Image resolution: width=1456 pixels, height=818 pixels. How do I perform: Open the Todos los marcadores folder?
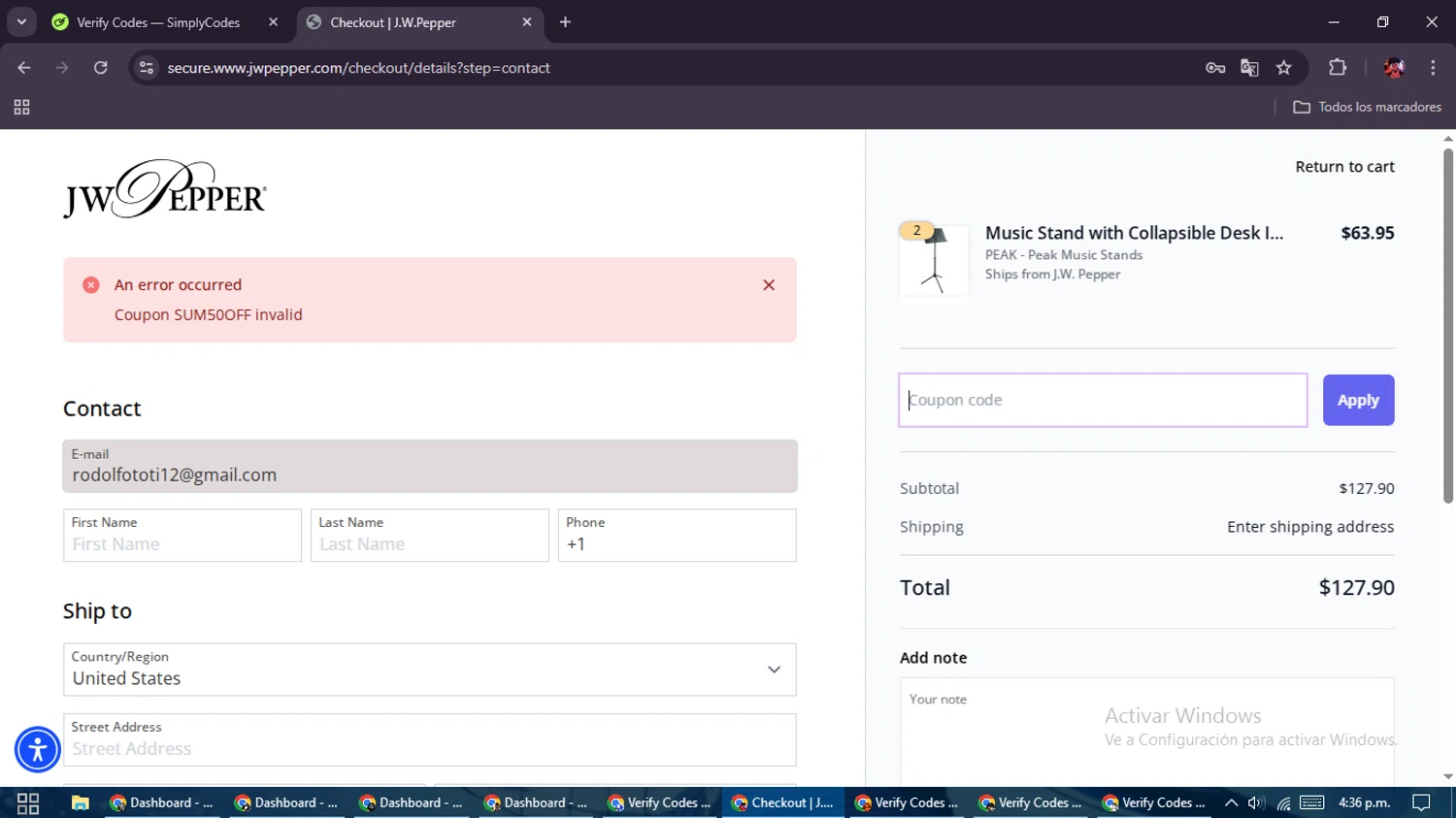click(x=1368, y=107)
